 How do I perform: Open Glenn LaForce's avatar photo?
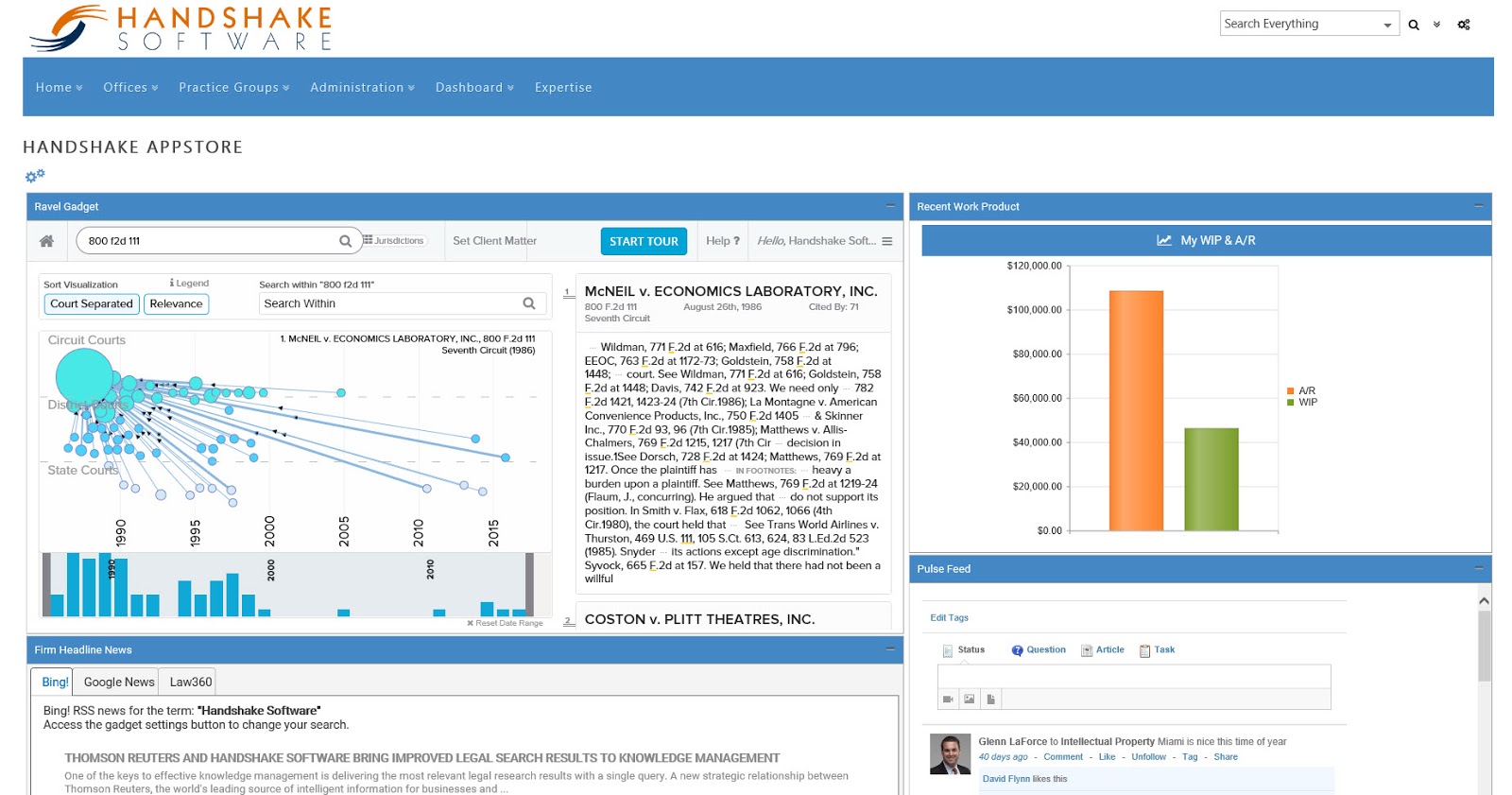tap(951, 754)
